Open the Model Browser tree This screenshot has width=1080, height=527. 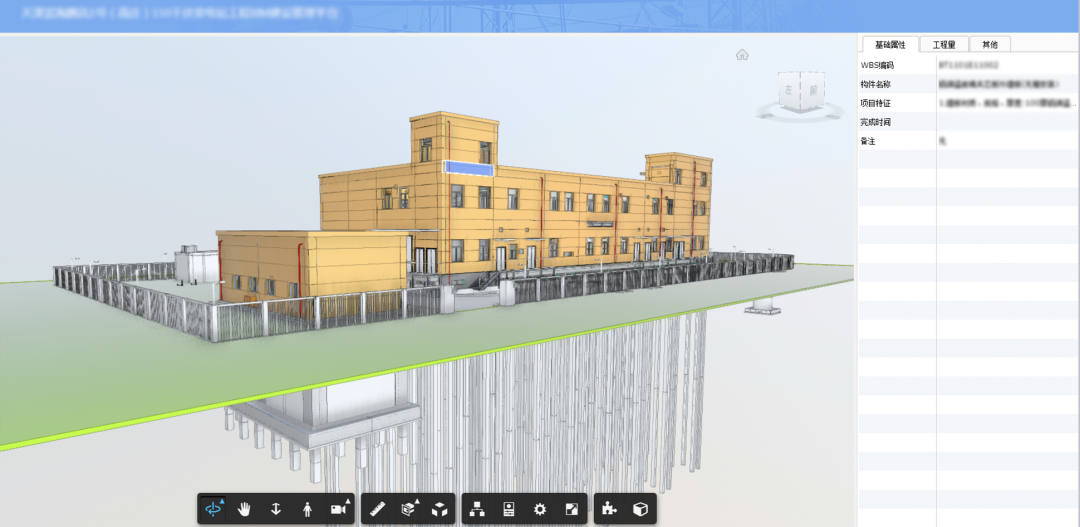[477, 509]
